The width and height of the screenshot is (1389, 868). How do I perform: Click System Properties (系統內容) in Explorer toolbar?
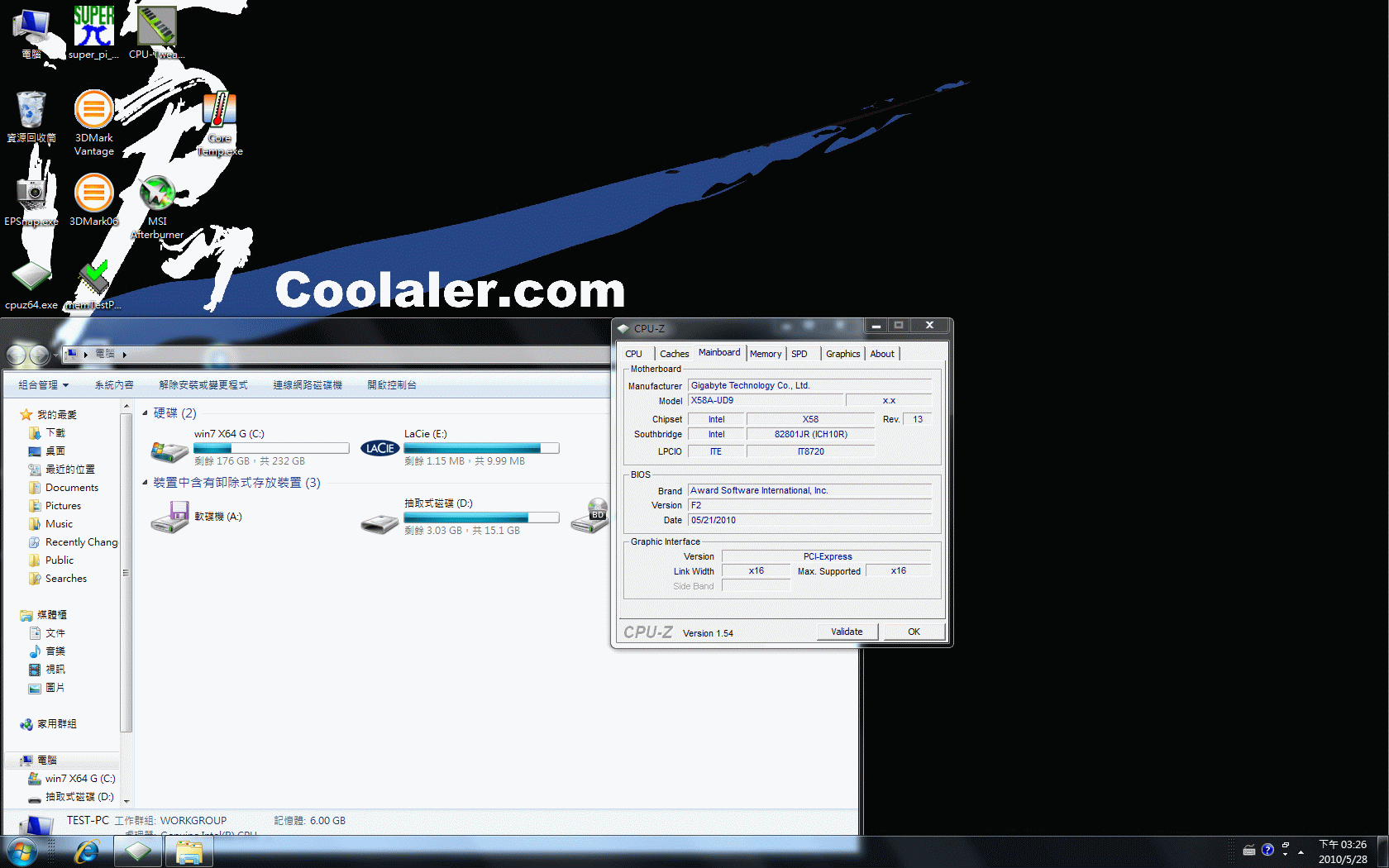pos(114,385)
